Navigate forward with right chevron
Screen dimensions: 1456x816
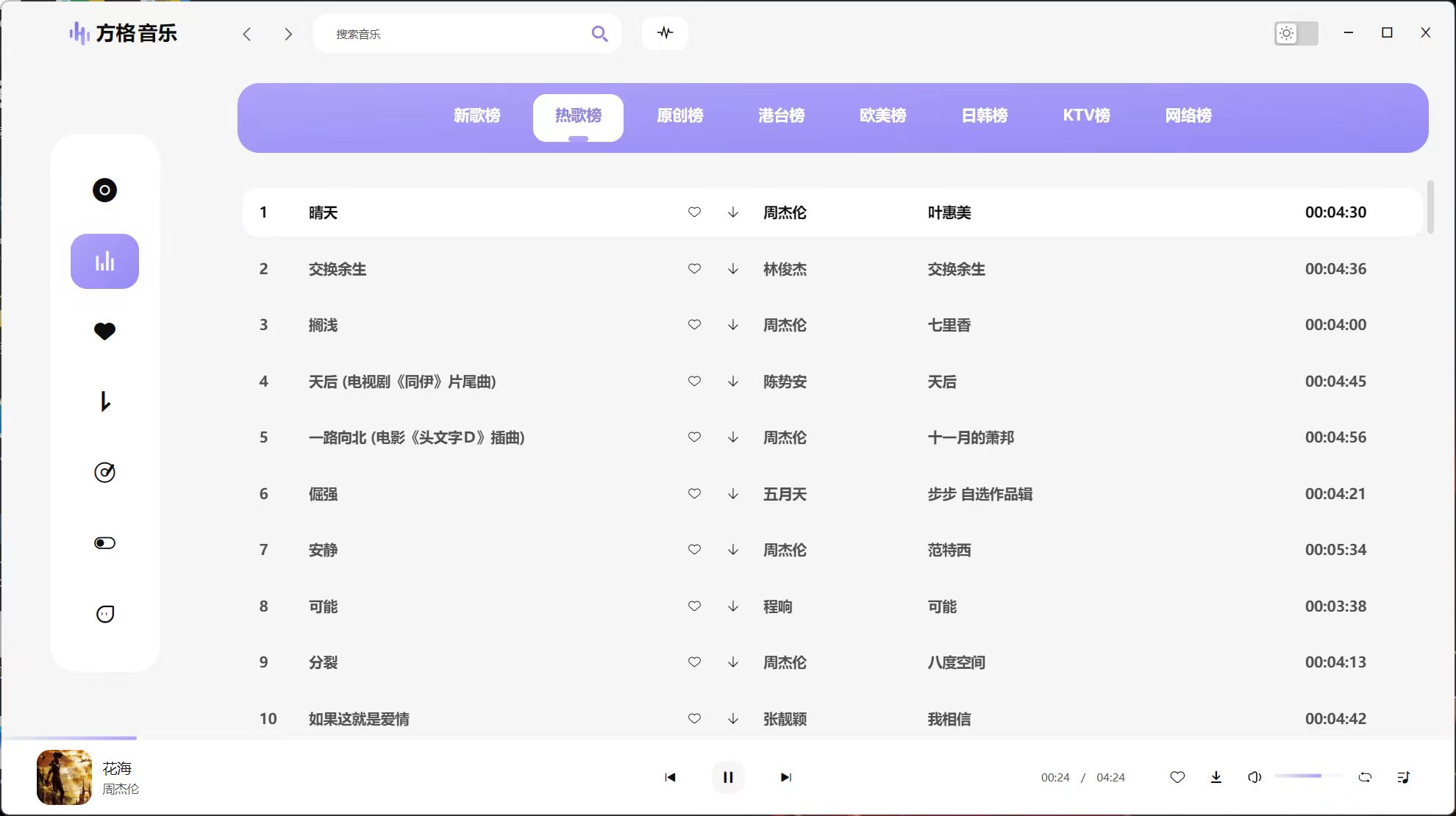[x=288, y=34]
